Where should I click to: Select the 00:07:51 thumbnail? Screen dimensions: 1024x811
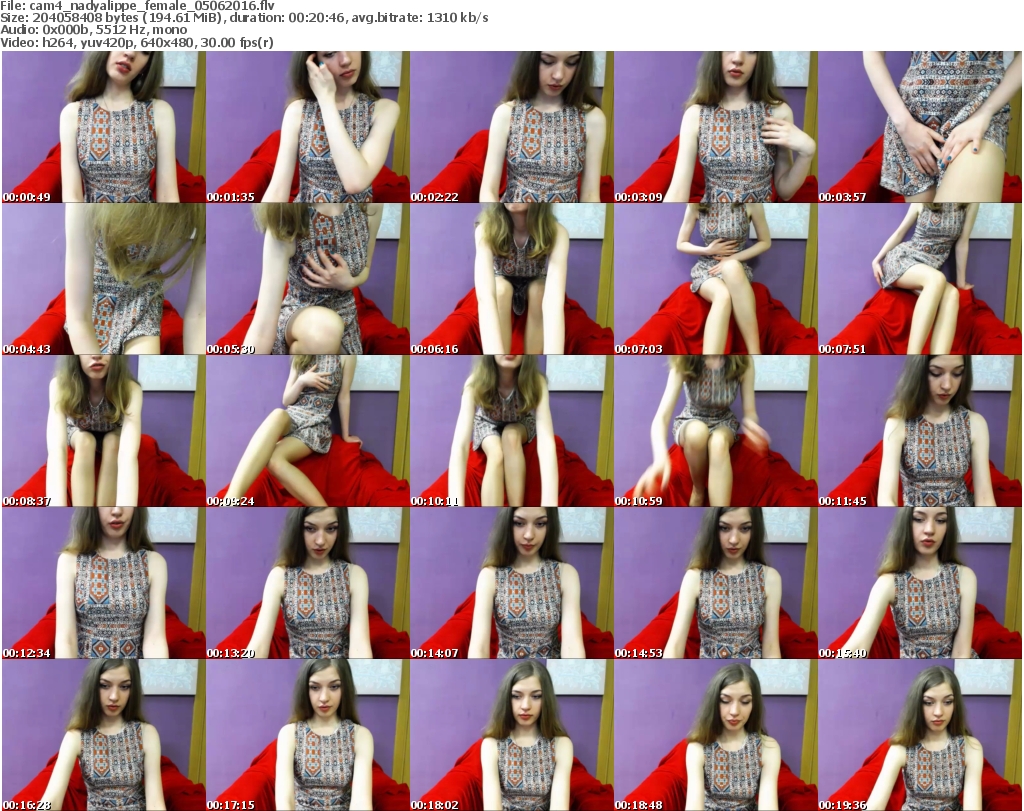coord(920,279)
